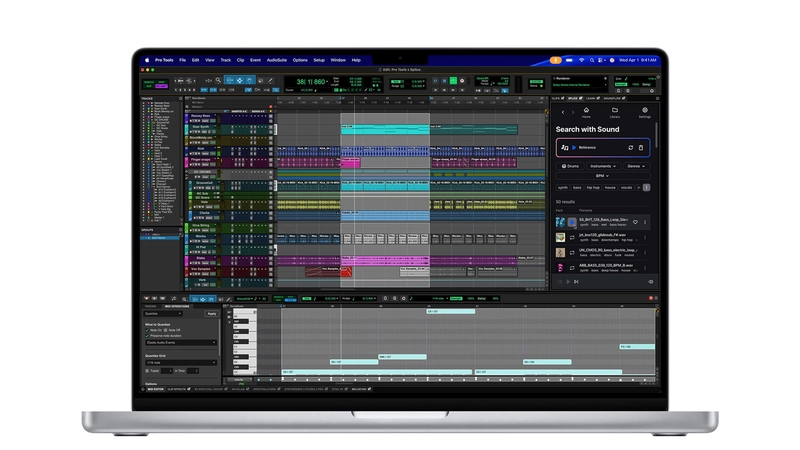Open the Elastic Audio Events dropdown

pos(181,342)
